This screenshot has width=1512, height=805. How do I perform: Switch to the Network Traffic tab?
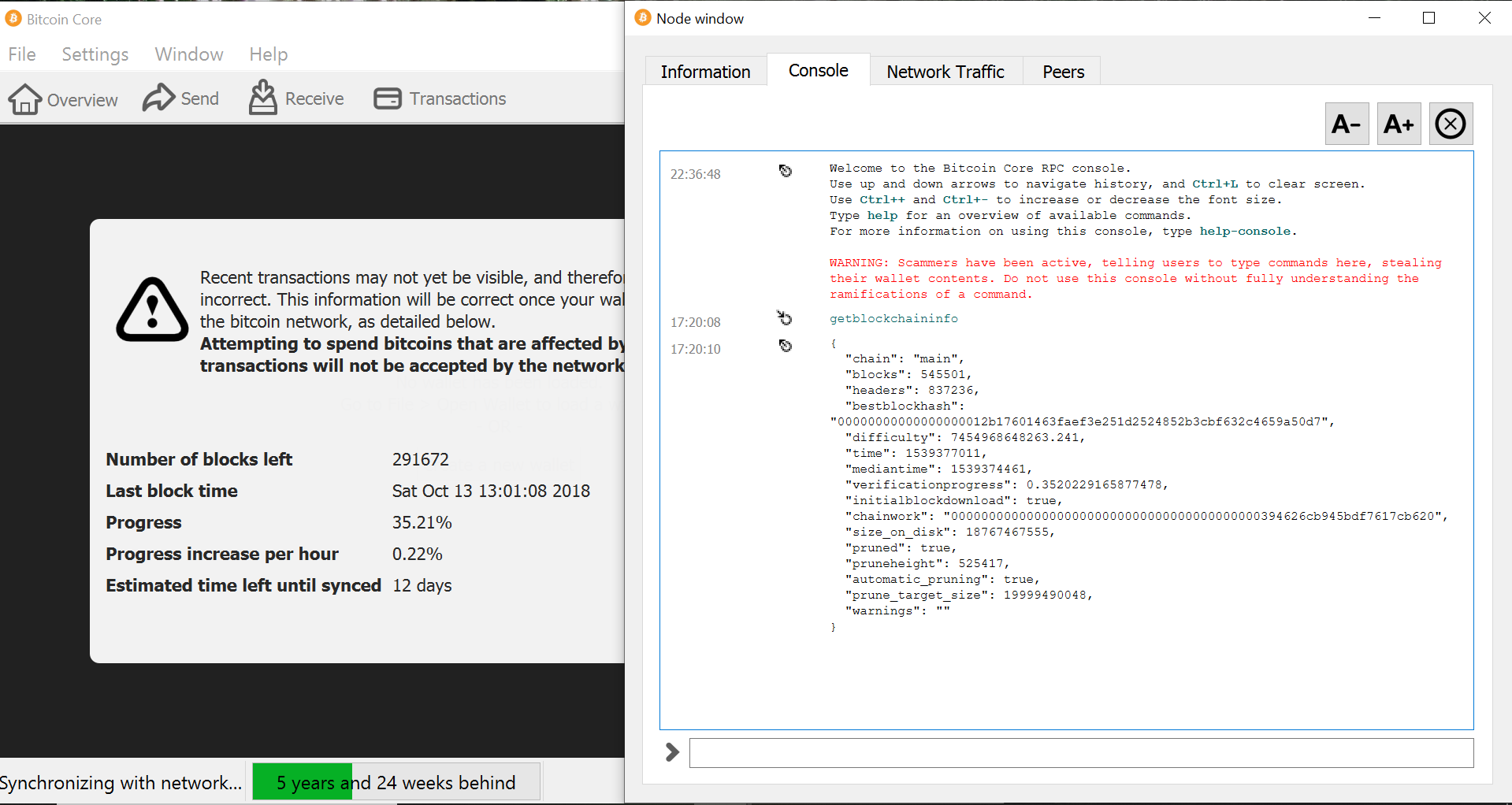[x=945, y=72]
